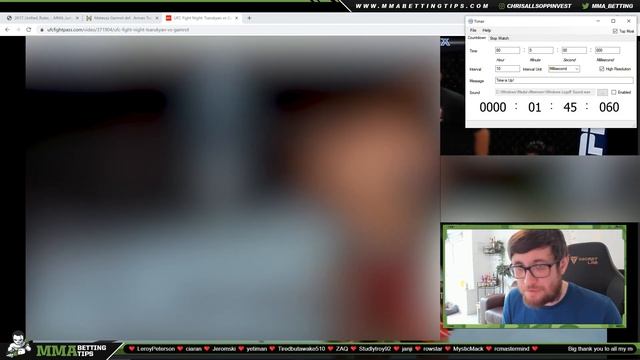Switch to the 2017 Unified Rules tab

pyautogui.click(x=42, y=18)
